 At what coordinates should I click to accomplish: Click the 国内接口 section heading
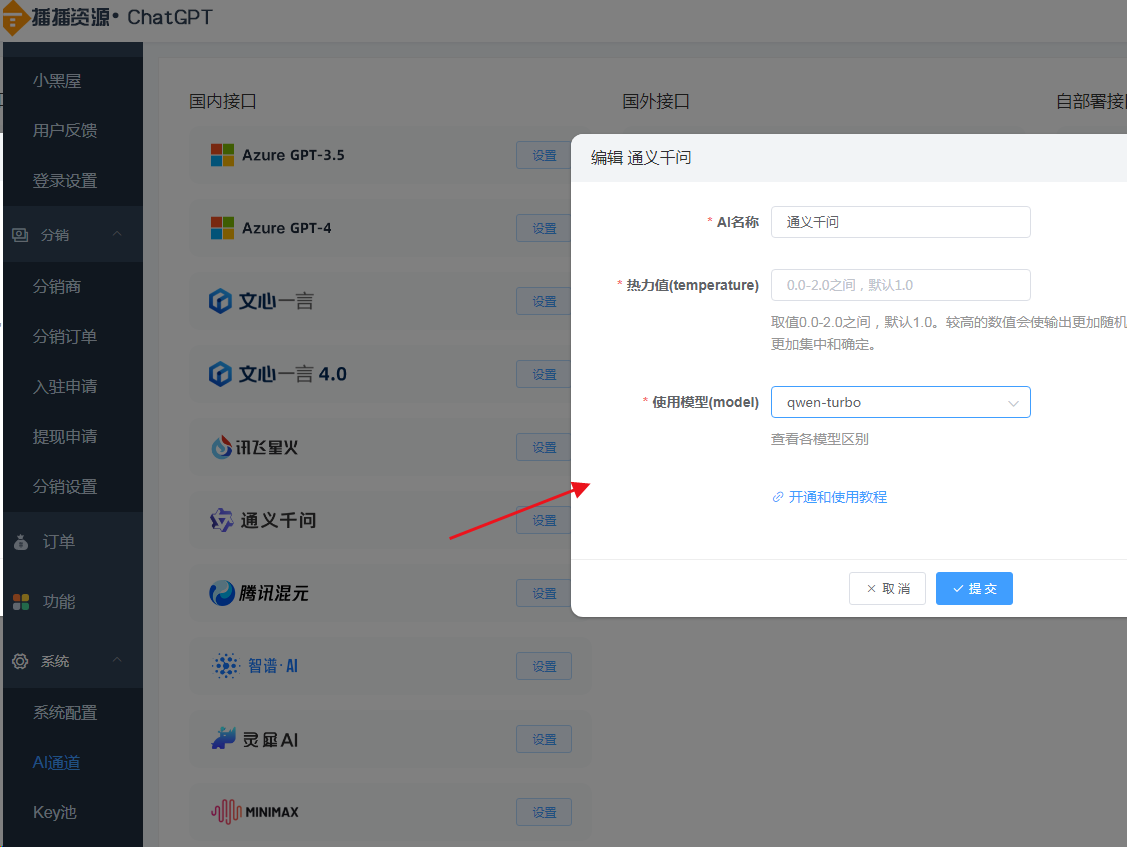pos(223,101)
